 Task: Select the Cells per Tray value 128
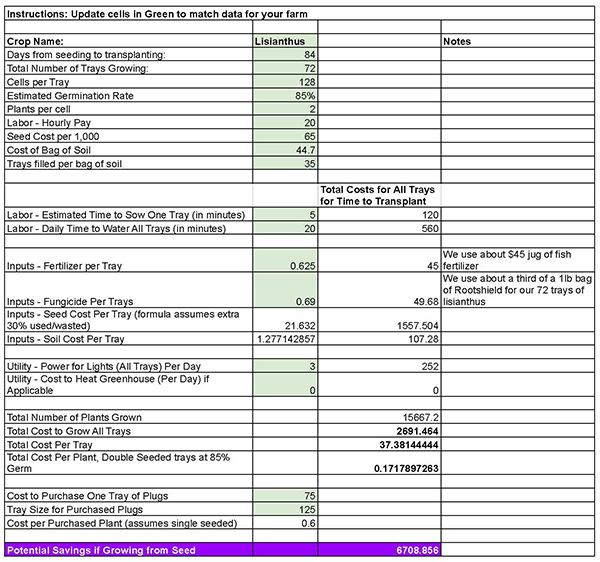tap(285, 81)
